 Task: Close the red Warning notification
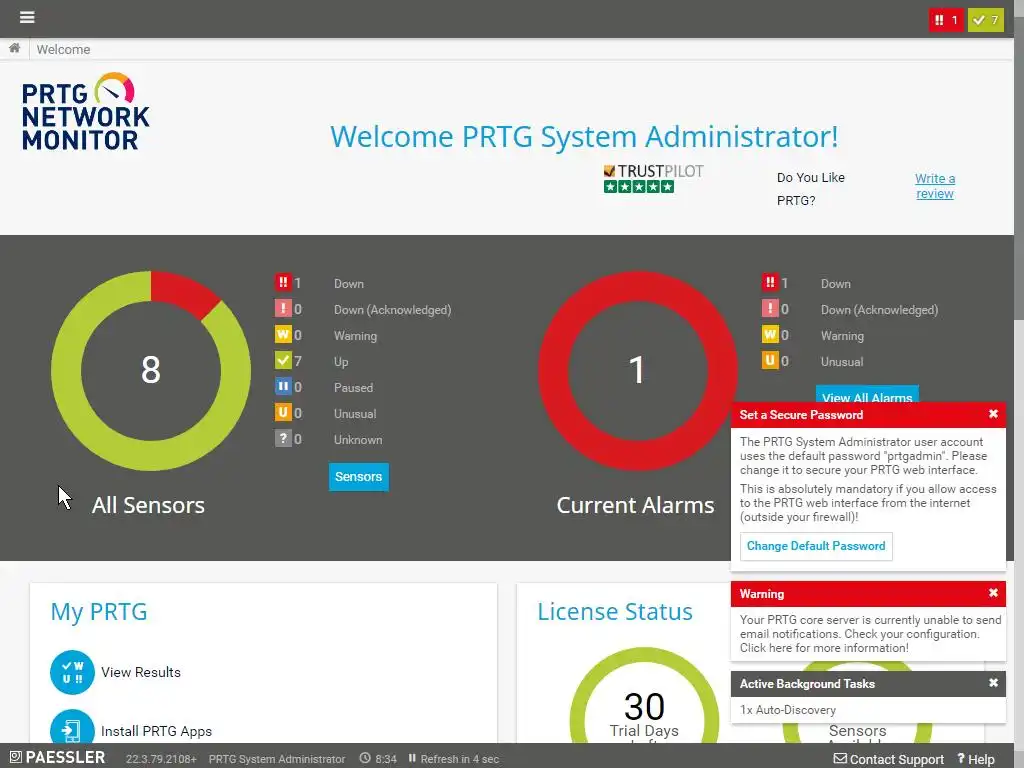(993, 593)
